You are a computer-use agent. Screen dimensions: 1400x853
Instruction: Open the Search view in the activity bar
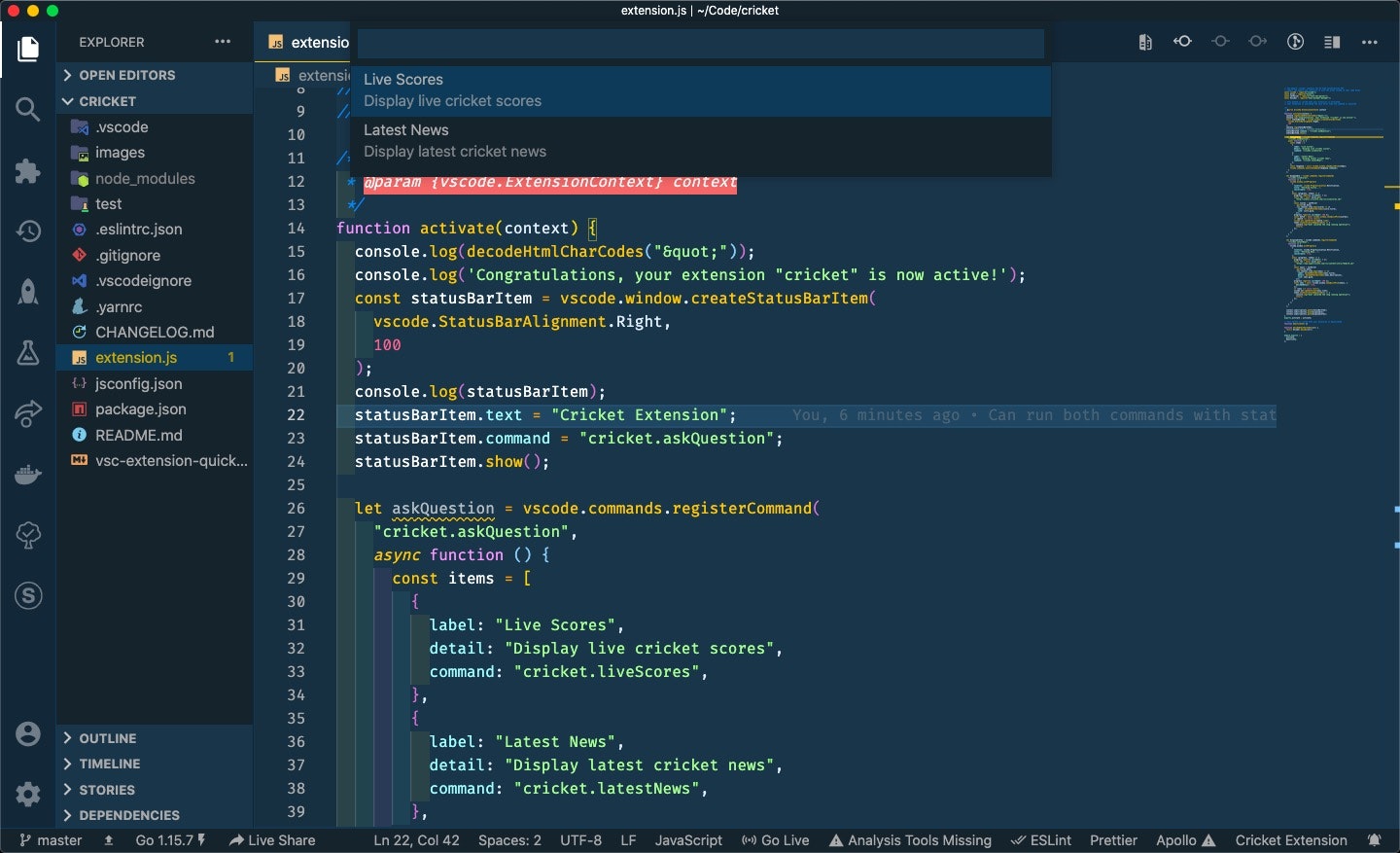(27, 109)
